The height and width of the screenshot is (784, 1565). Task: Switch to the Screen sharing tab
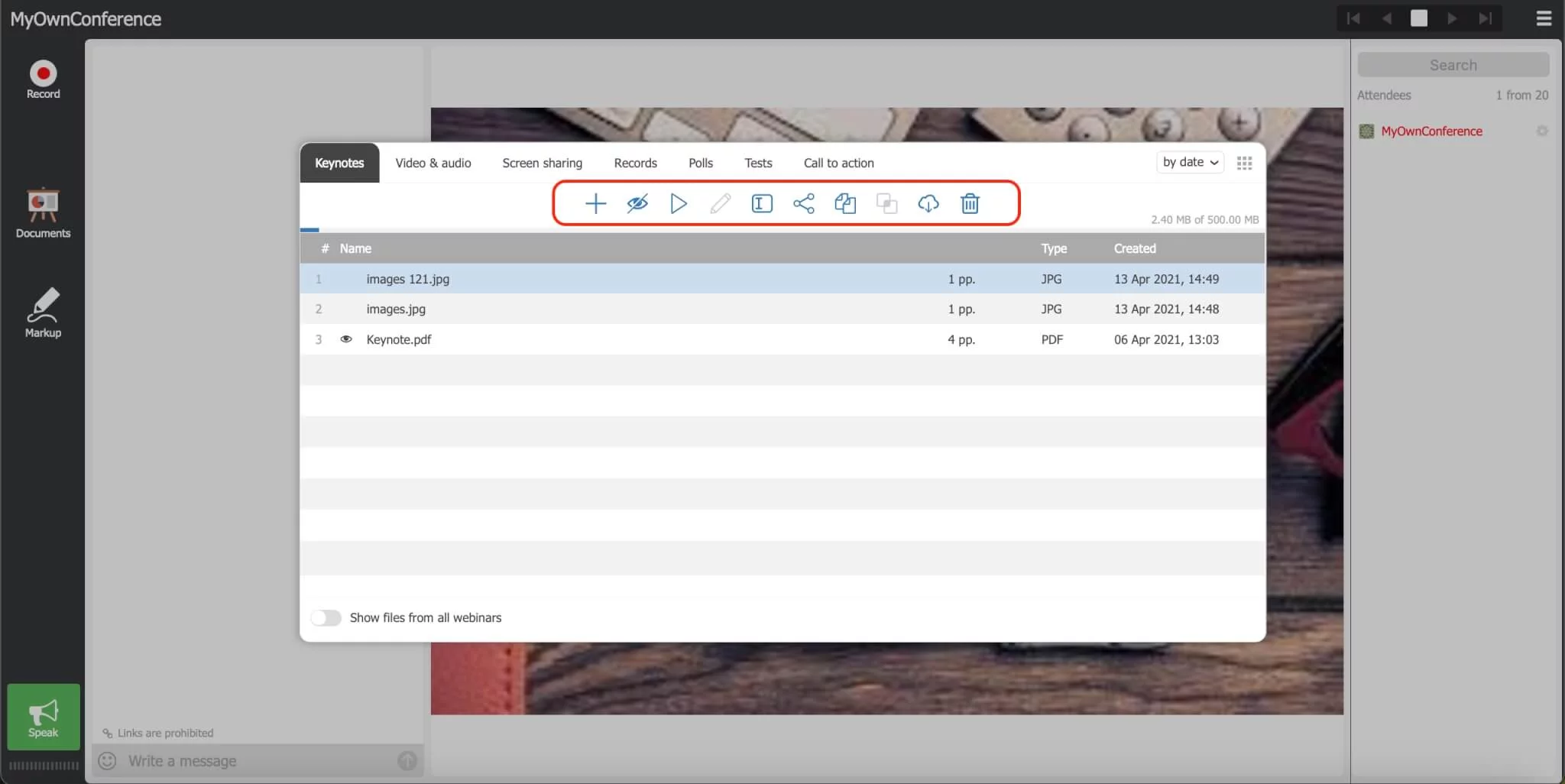(541, 163)
